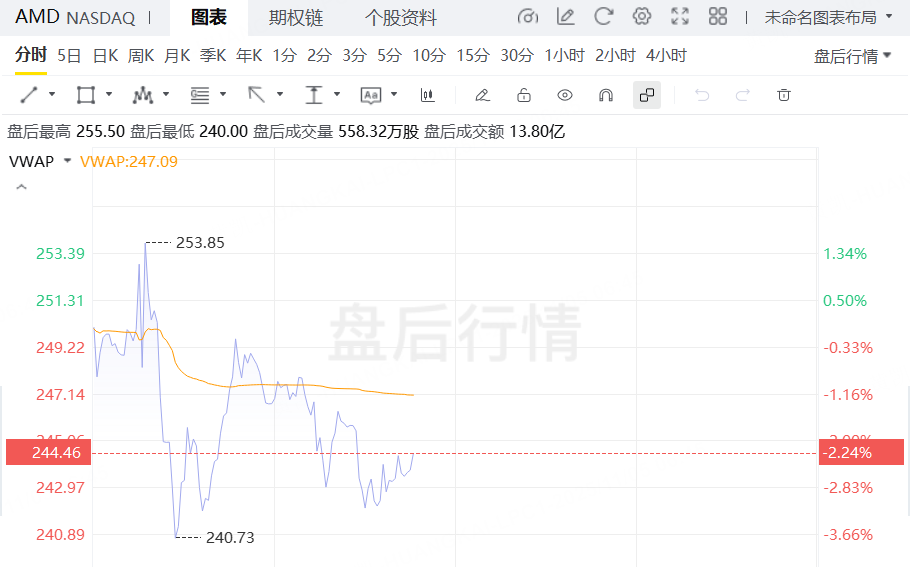Select the 15分 interval
910x567 pixels.
click(x=473, y=56)
